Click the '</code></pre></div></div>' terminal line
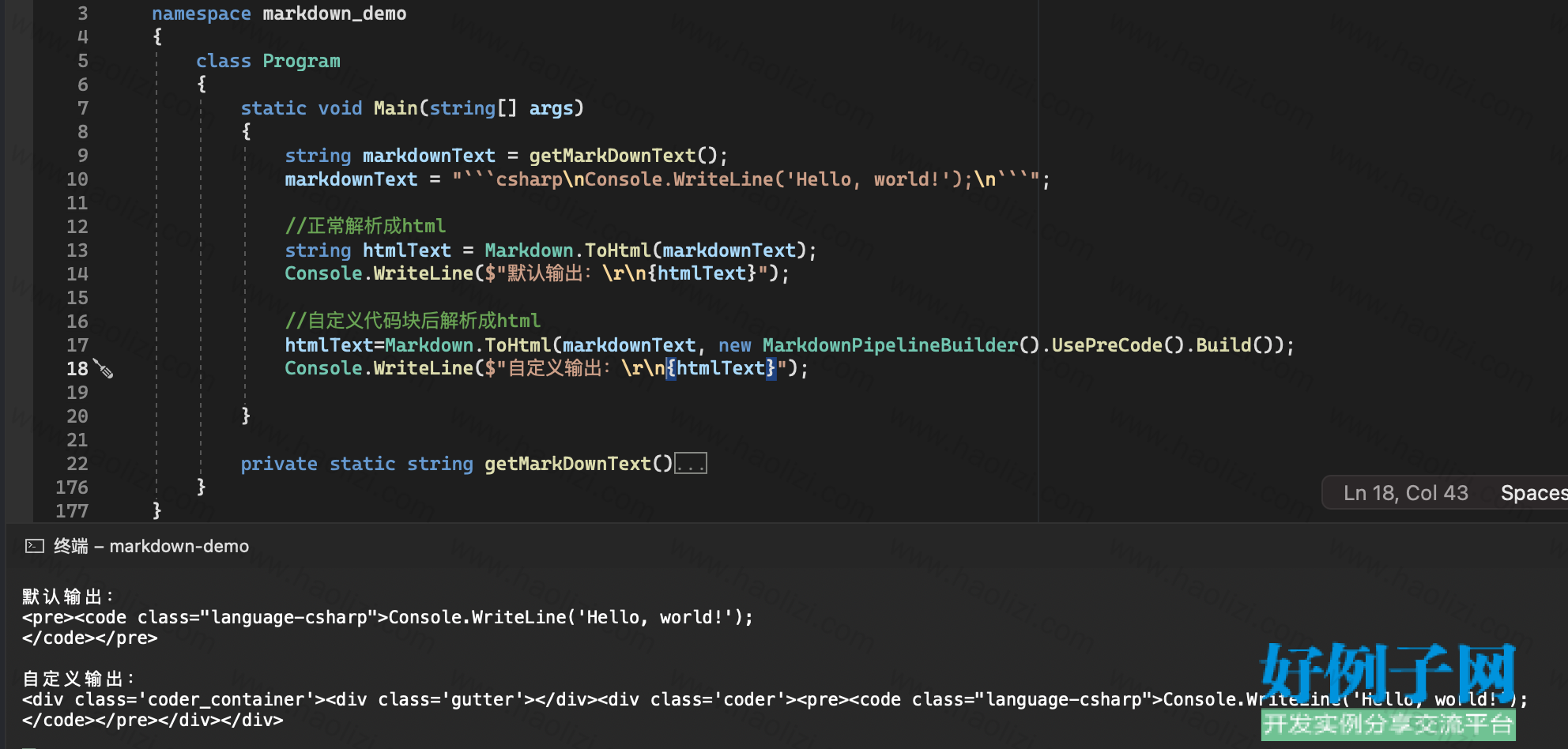The height and width of the screenshot is (749, 1568). [x=153, y=720]
